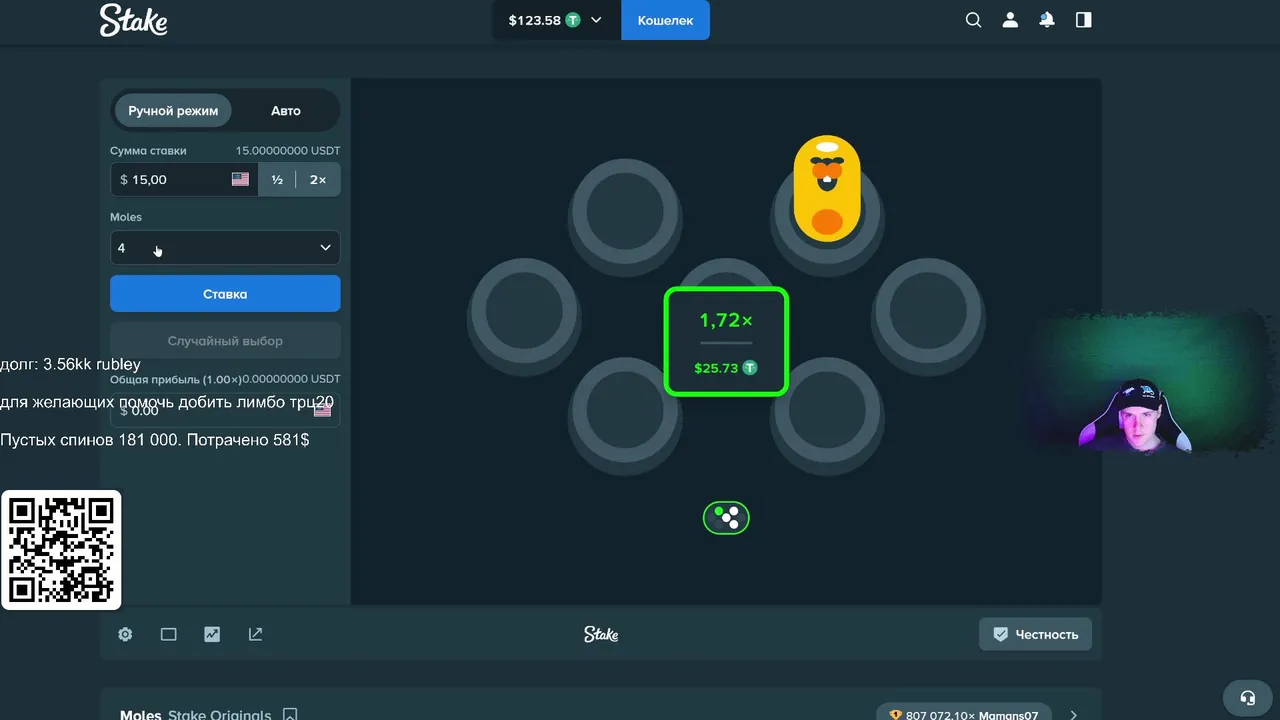1280x720 pixels.
Task: Halve the bet with ½ button
Action: [x=277, y=180]
